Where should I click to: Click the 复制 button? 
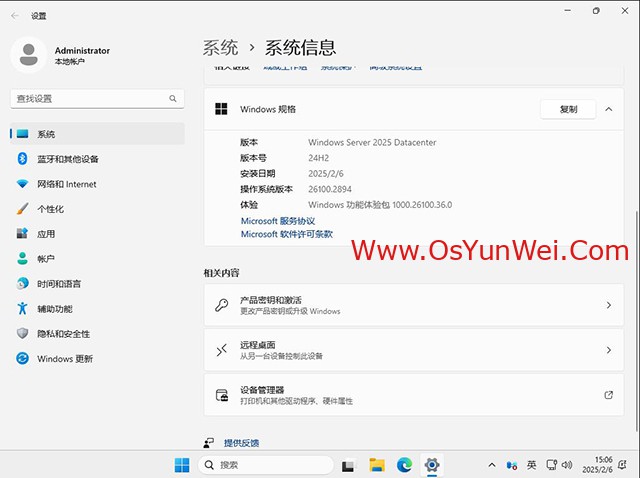point(568,109)
